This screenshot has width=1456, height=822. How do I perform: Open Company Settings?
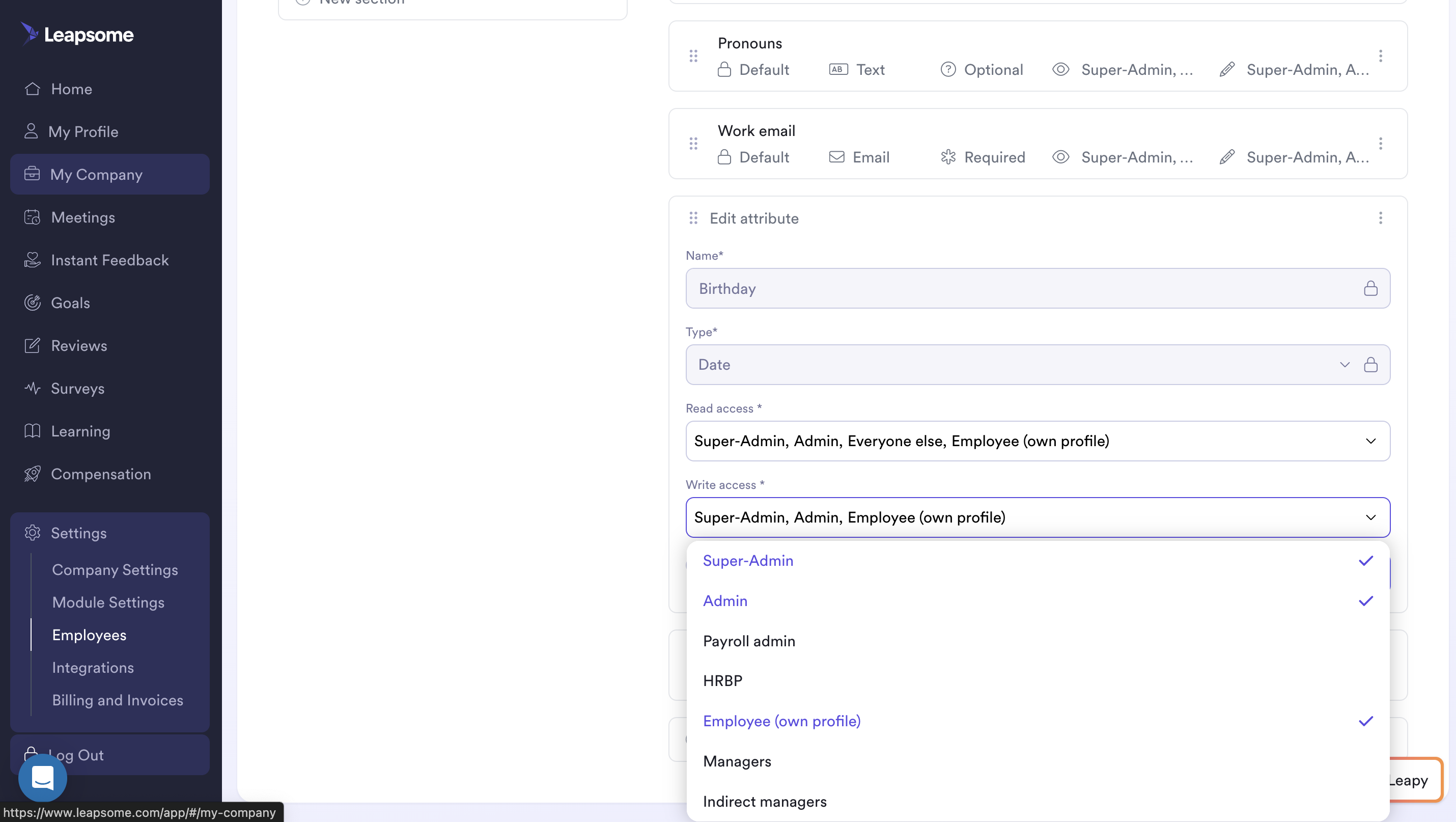115,569
